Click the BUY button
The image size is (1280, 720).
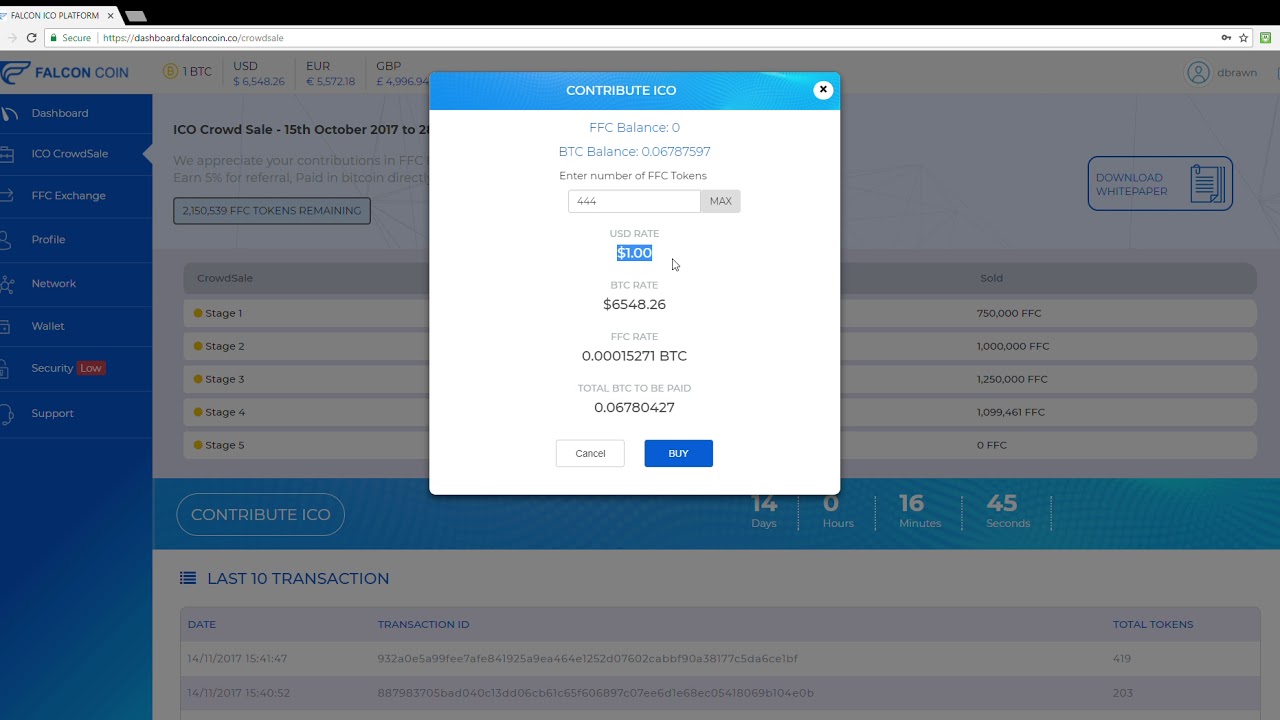click(x=678, y=453)
